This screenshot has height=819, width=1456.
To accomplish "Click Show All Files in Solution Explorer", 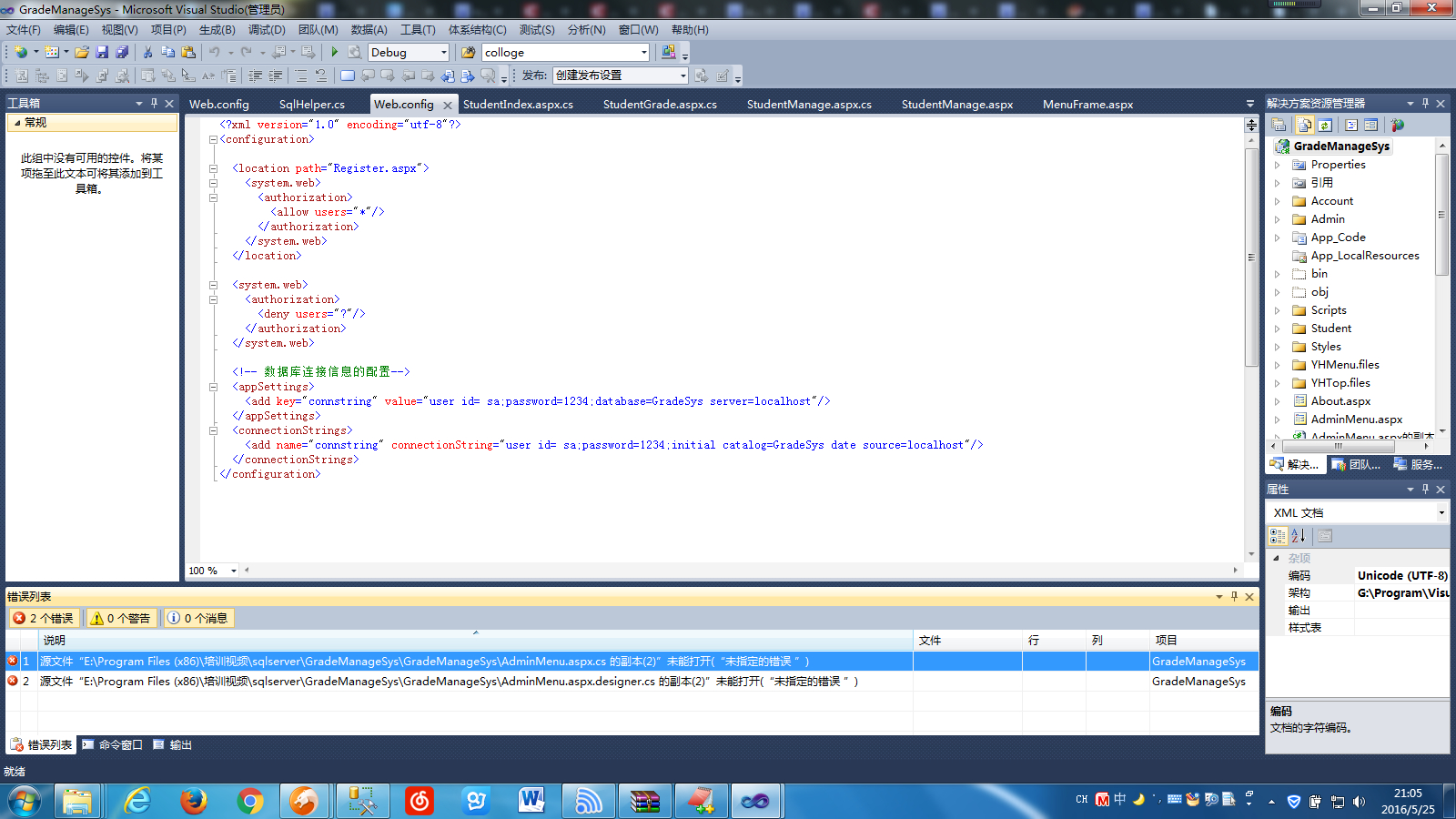I will pos(1305,126).
